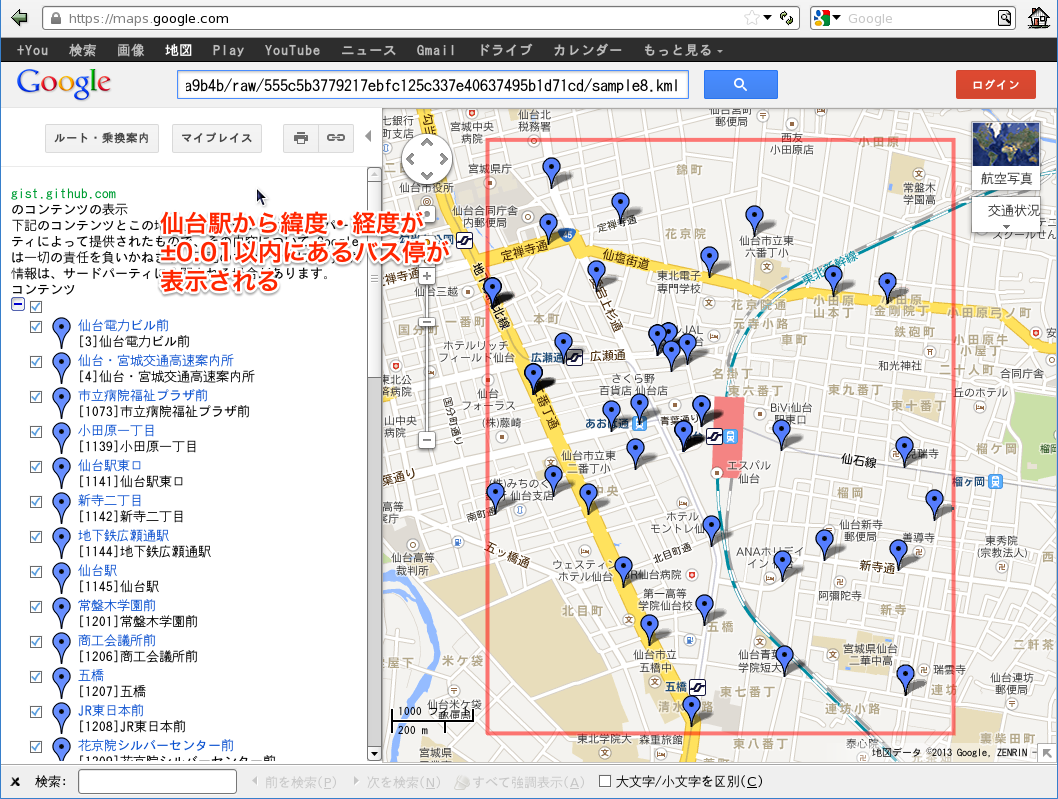Screen dimensions: 1058x799
Task: Click the marker icon beside 仙台電力ビル前
Action: [61, 333]
